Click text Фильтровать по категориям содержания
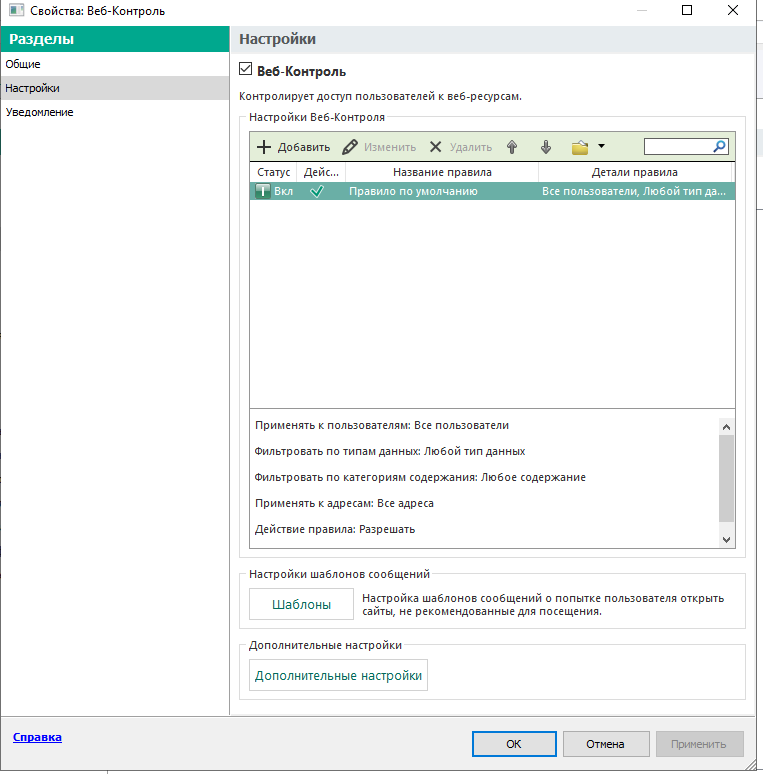 point(420,477)
